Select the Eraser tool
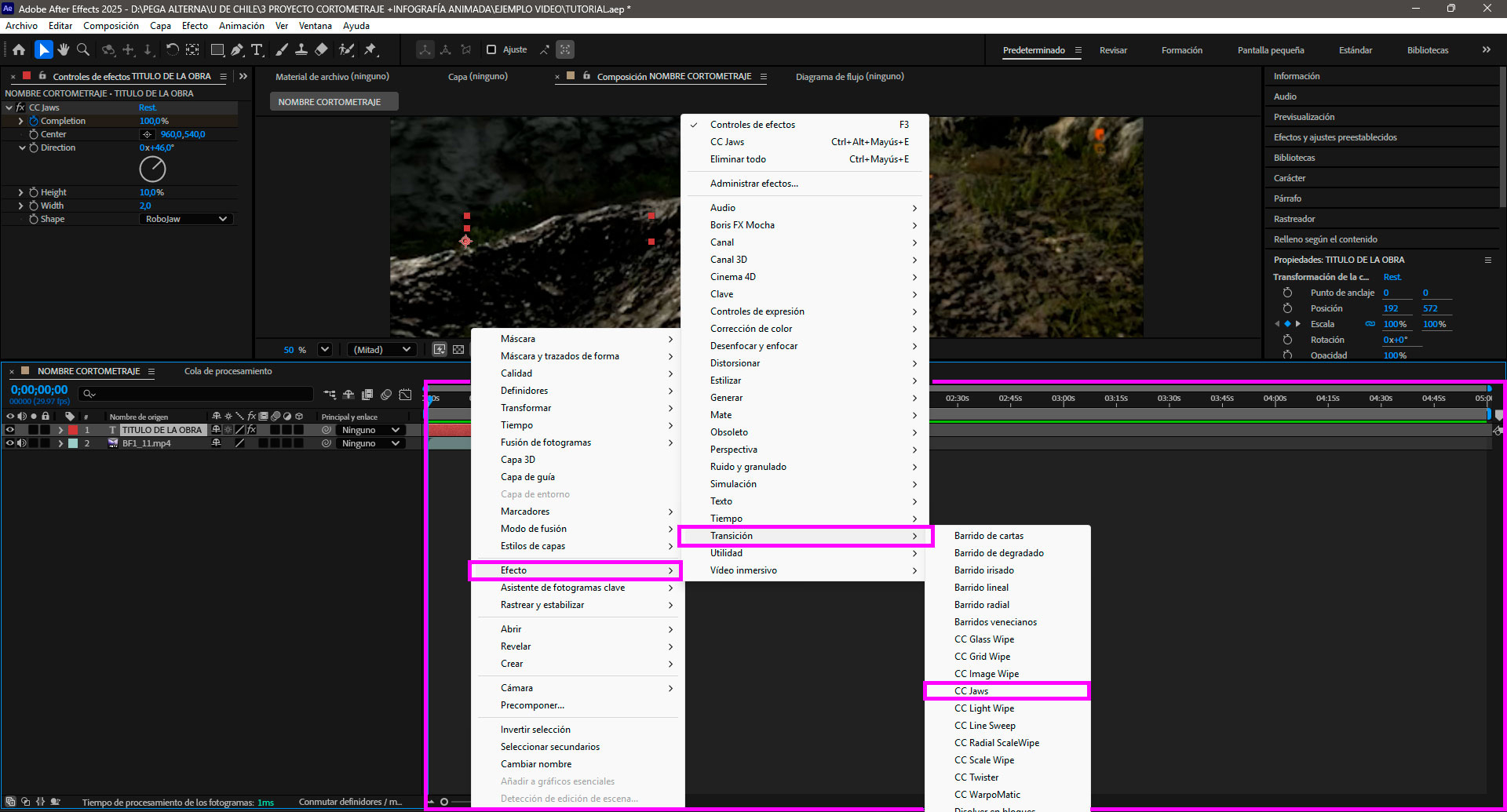The image size is (1507, 812). click(321, 49)
